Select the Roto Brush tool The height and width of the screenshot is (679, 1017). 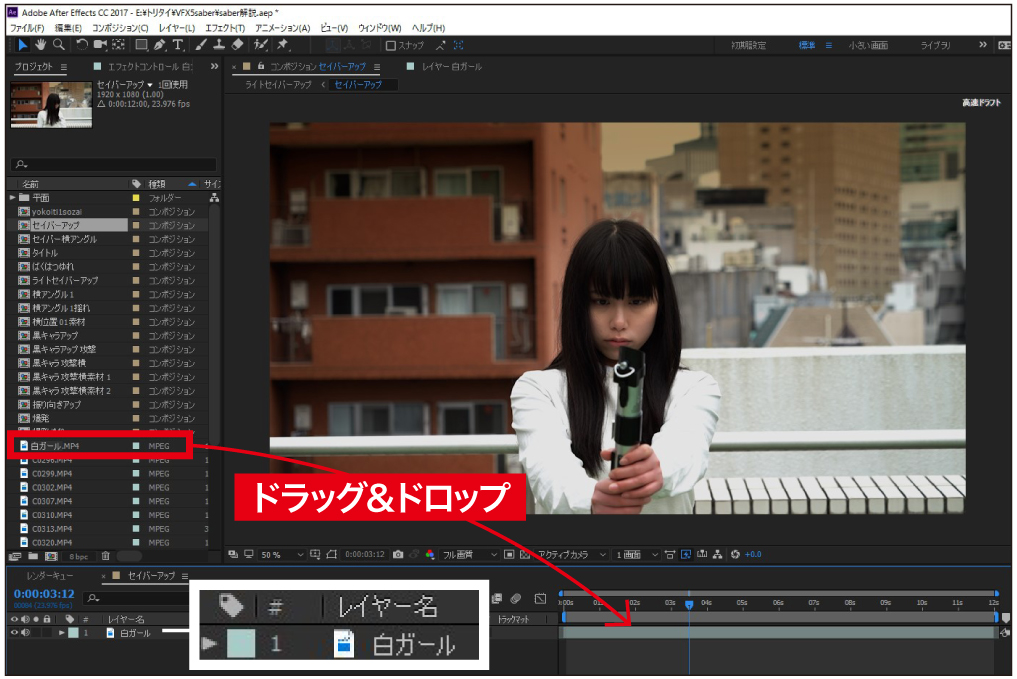point(261,45)
